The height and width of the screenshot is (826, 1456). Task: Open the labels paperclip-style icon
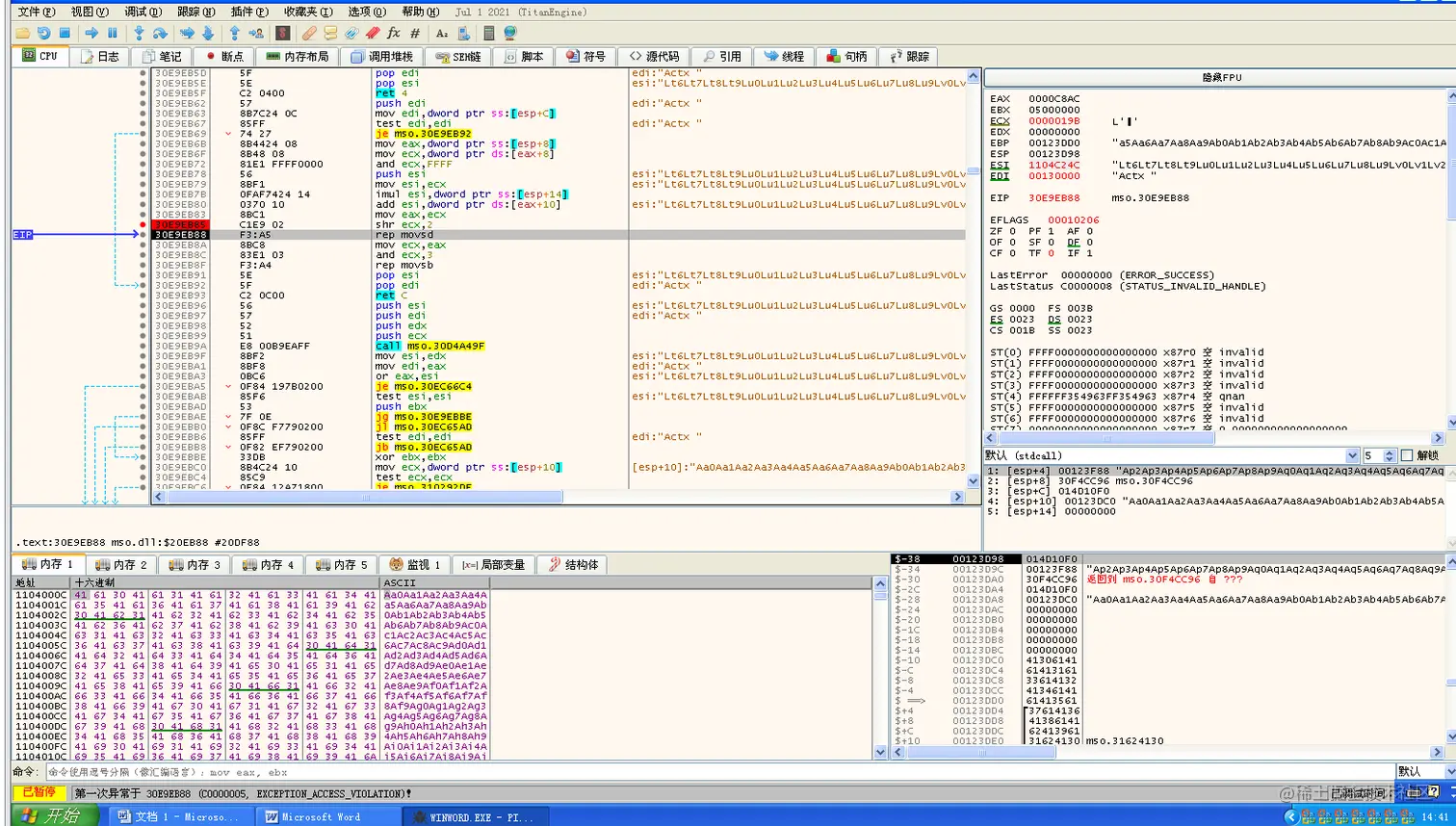(x=351, y=33)
